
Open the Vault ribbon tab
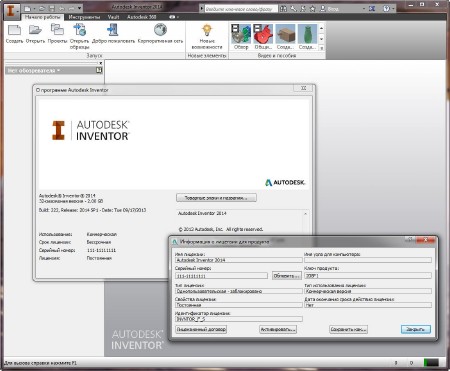tap(113, 17)
